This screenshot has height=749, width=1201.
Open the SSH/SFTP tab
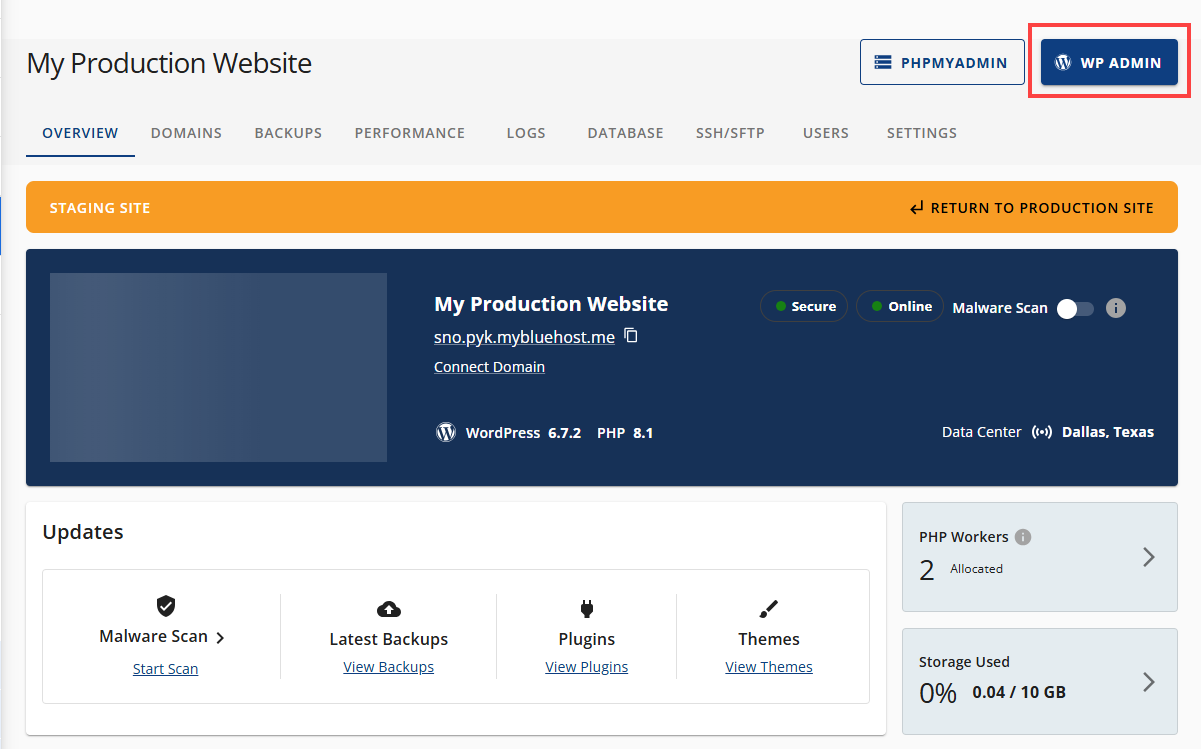730,133
